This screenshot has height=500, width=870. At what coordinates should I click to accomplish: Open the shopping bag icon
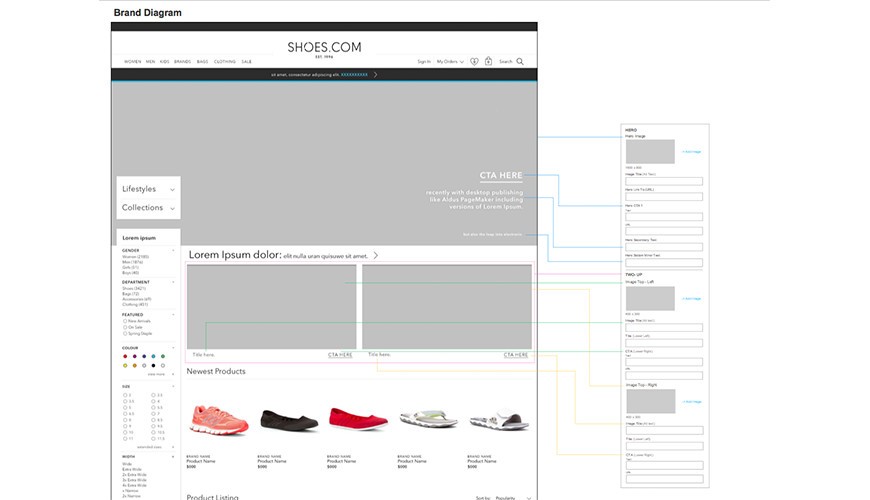[x=488, y=61]
